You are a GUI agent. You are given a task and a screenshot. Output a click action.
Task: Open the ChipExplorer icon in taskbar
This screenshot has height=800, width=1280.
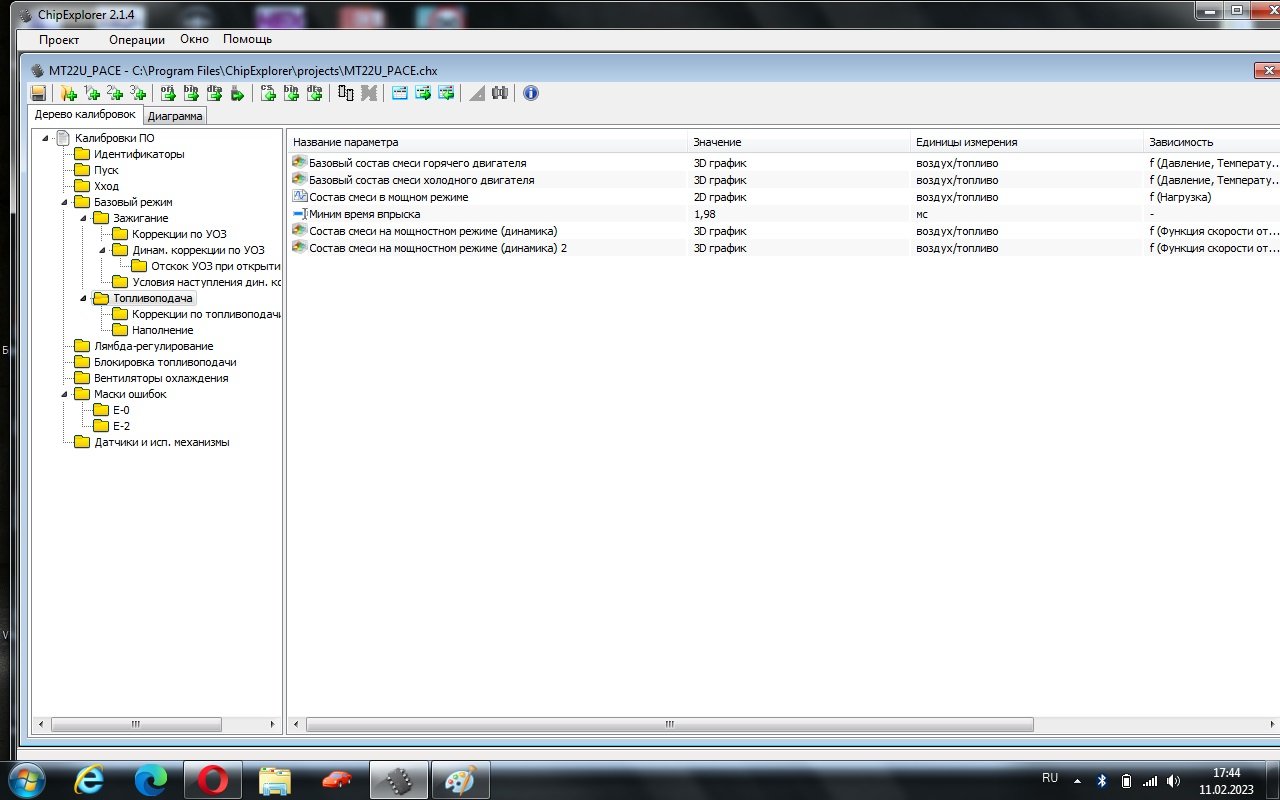[x=398, y=779]
